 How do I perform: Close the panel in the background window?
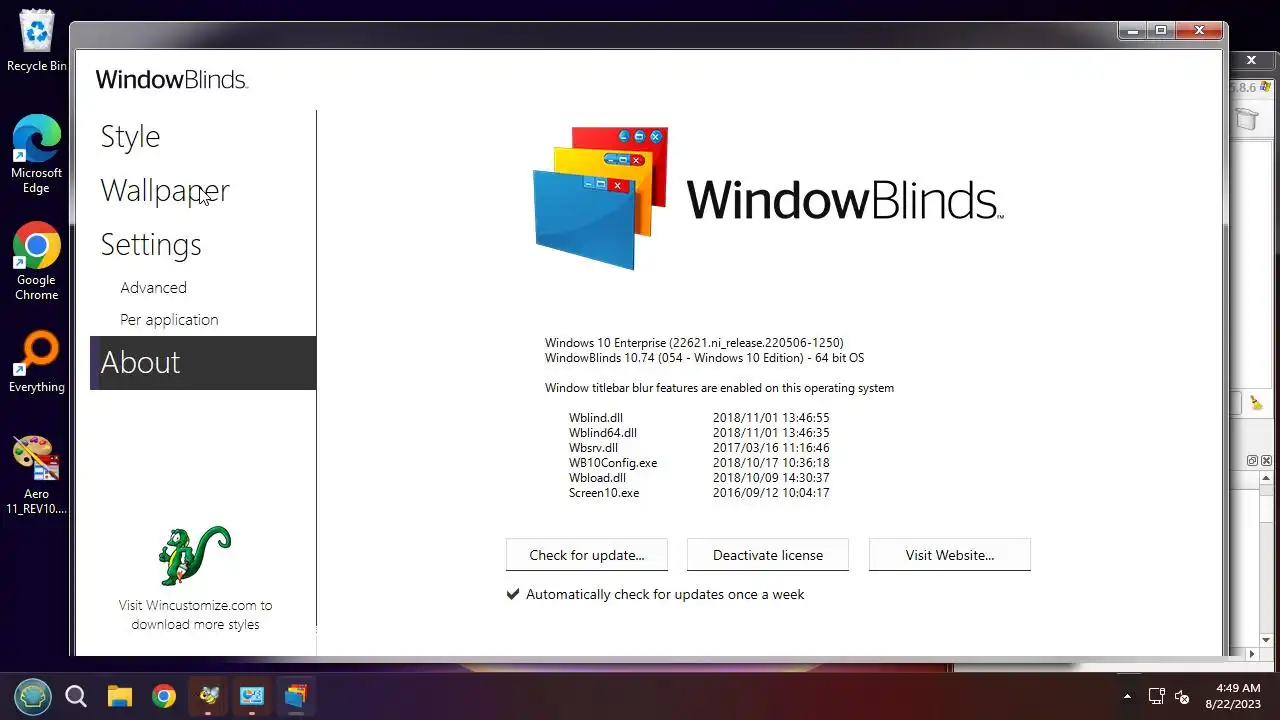[1266, 460]
